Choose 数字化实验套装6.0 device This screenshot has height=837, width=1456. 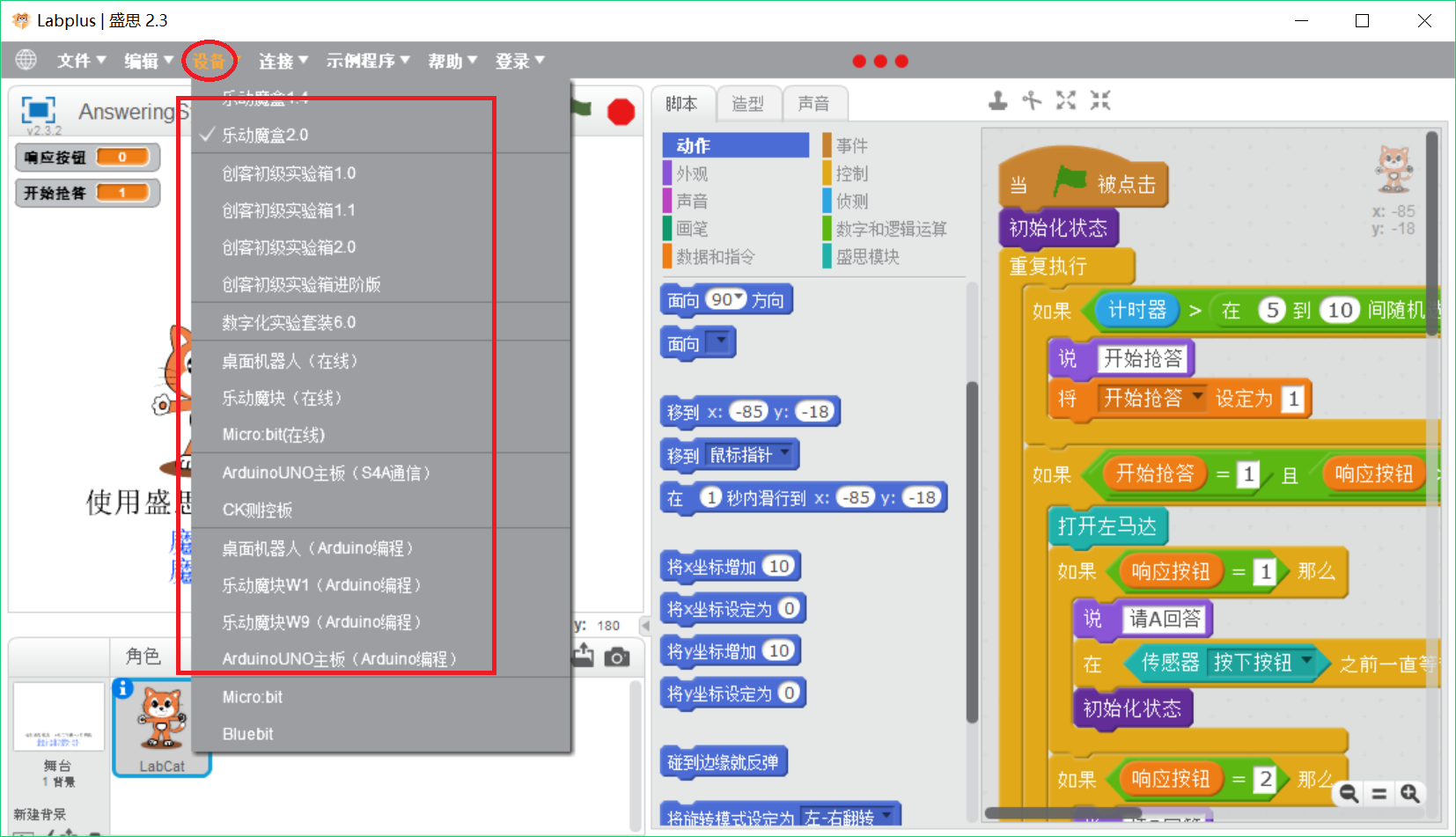(381, 322)
